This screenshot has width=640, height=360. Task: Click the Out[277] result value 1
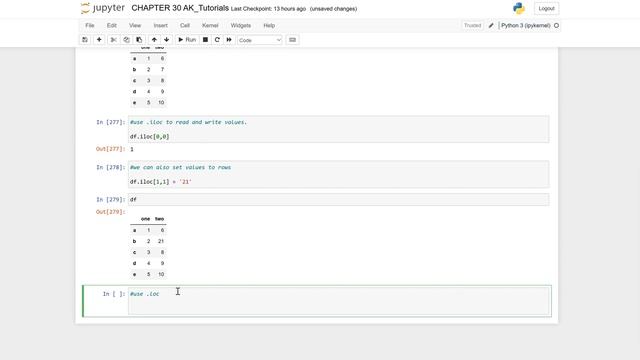click(x=132, y=149)
